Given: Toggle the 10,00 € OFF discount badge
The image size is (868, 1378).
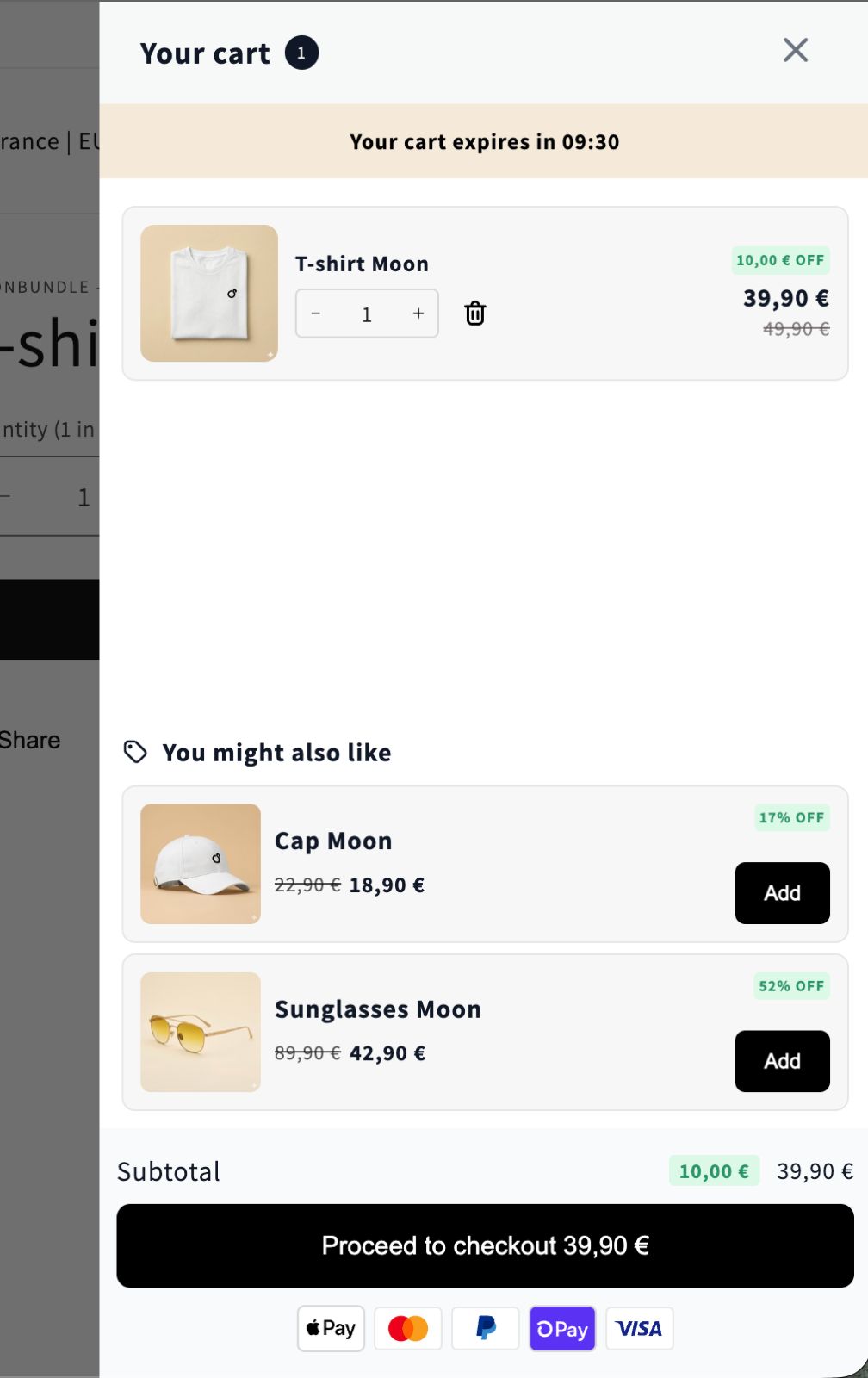Looking at the screenshot, I should click(780, 259).
